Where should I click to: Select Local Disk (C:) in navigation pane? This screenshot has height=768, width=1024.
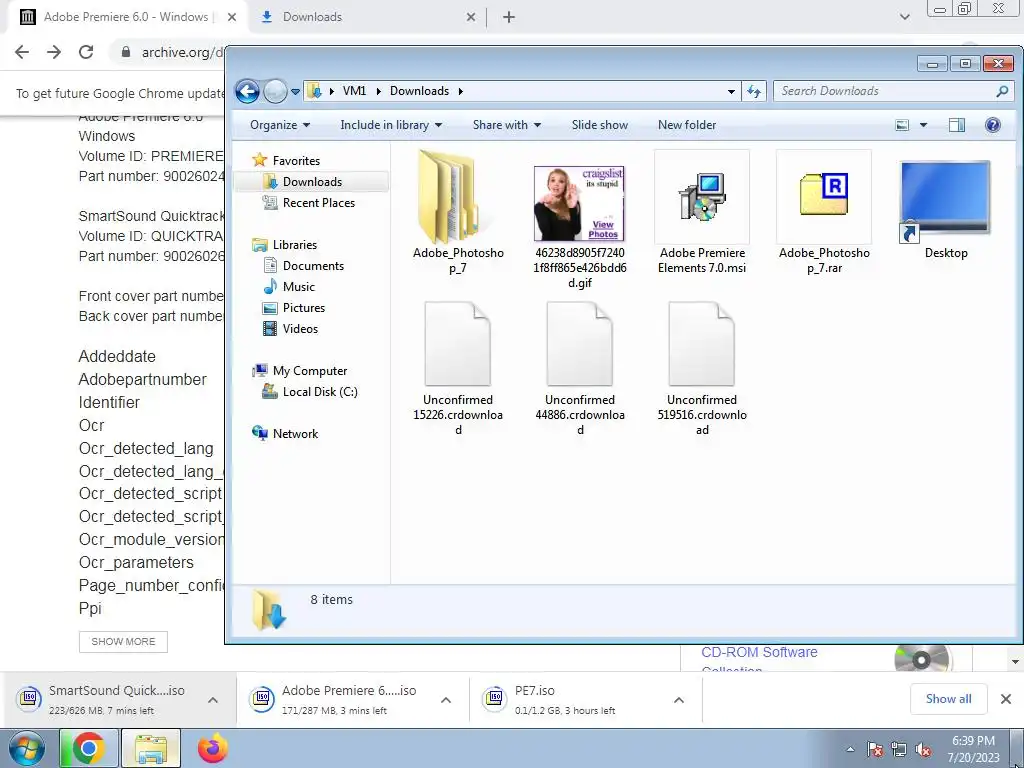click(320, 392)
